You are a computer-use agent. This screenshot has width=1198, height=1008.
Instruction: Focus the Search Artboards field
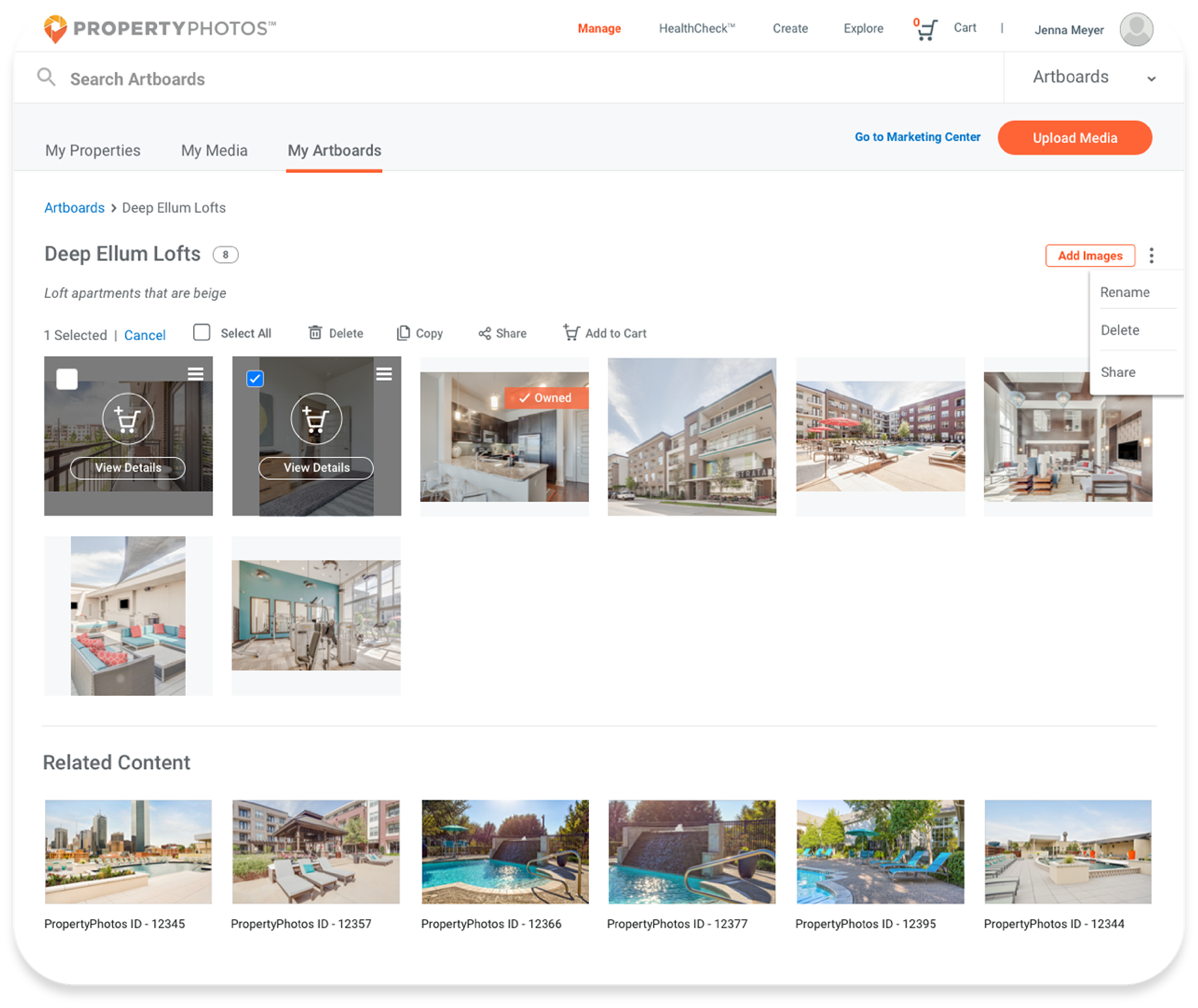click(509, 79)
